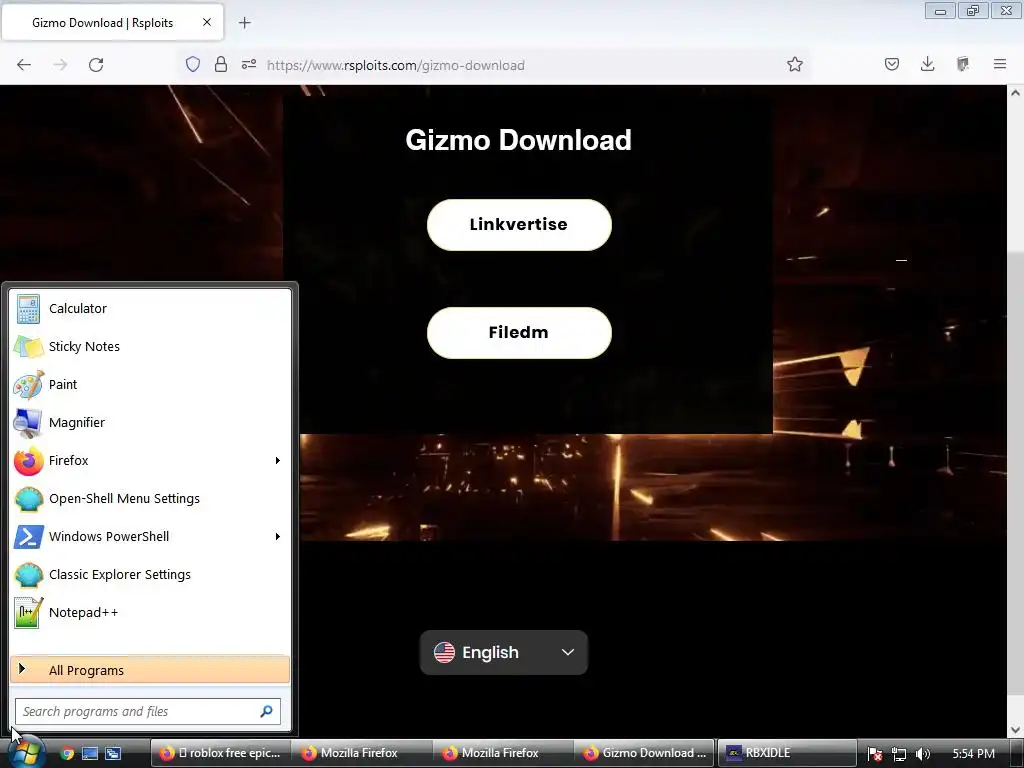Switch to the RBXIDLE taskbar window
1024x768 pixels.
(x=786, y=753)
